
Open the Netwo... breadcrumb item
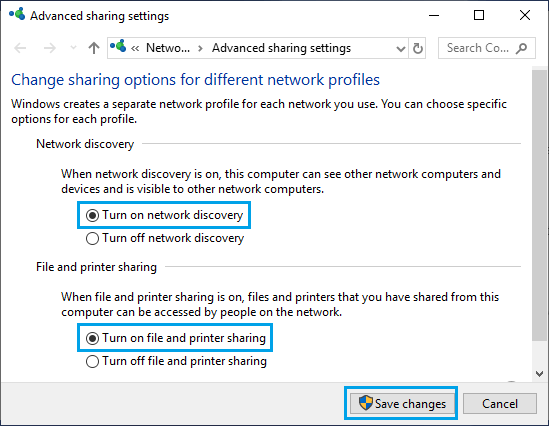tap(168, 48)
